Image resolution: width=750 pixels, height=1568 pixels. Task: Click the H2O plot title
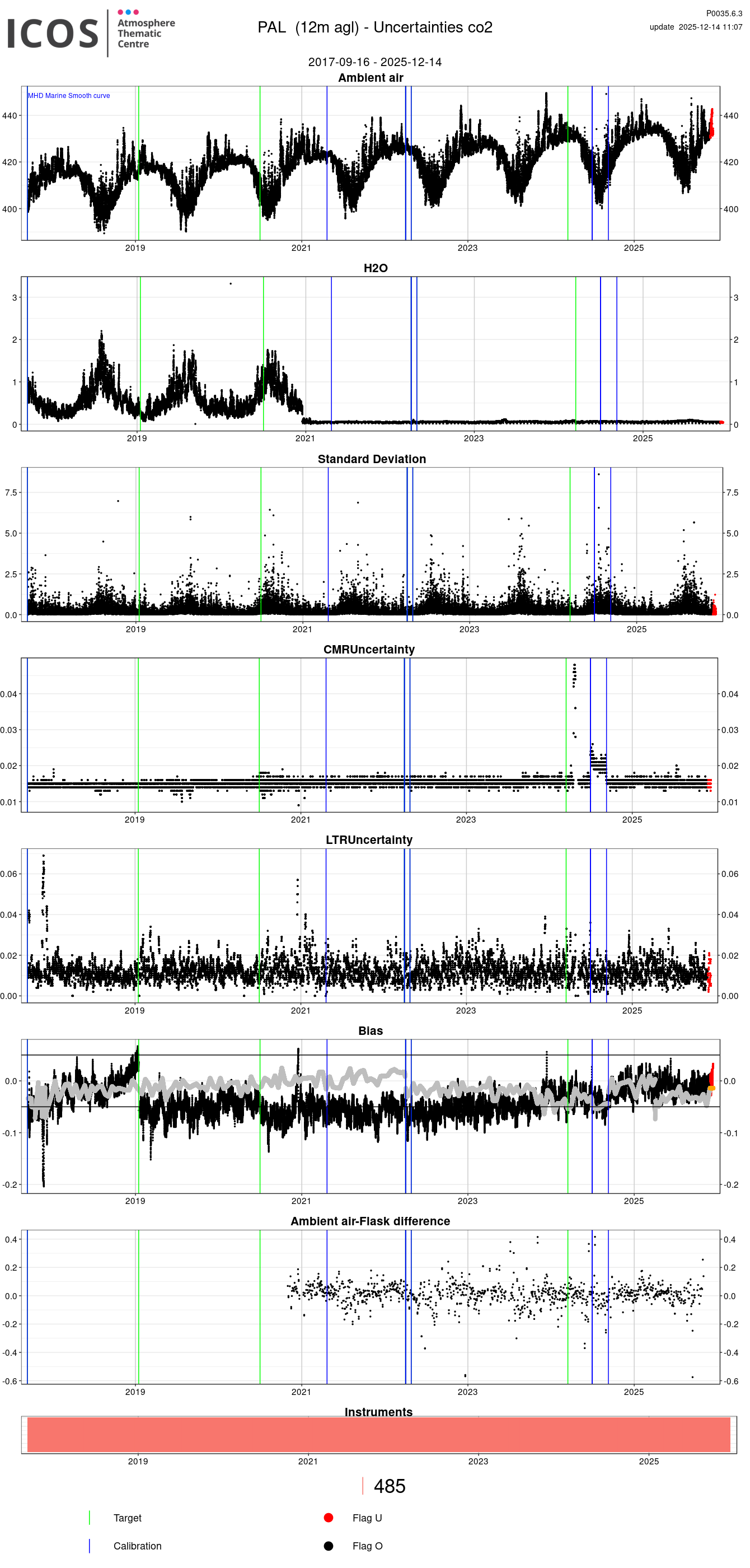point(376,268)
